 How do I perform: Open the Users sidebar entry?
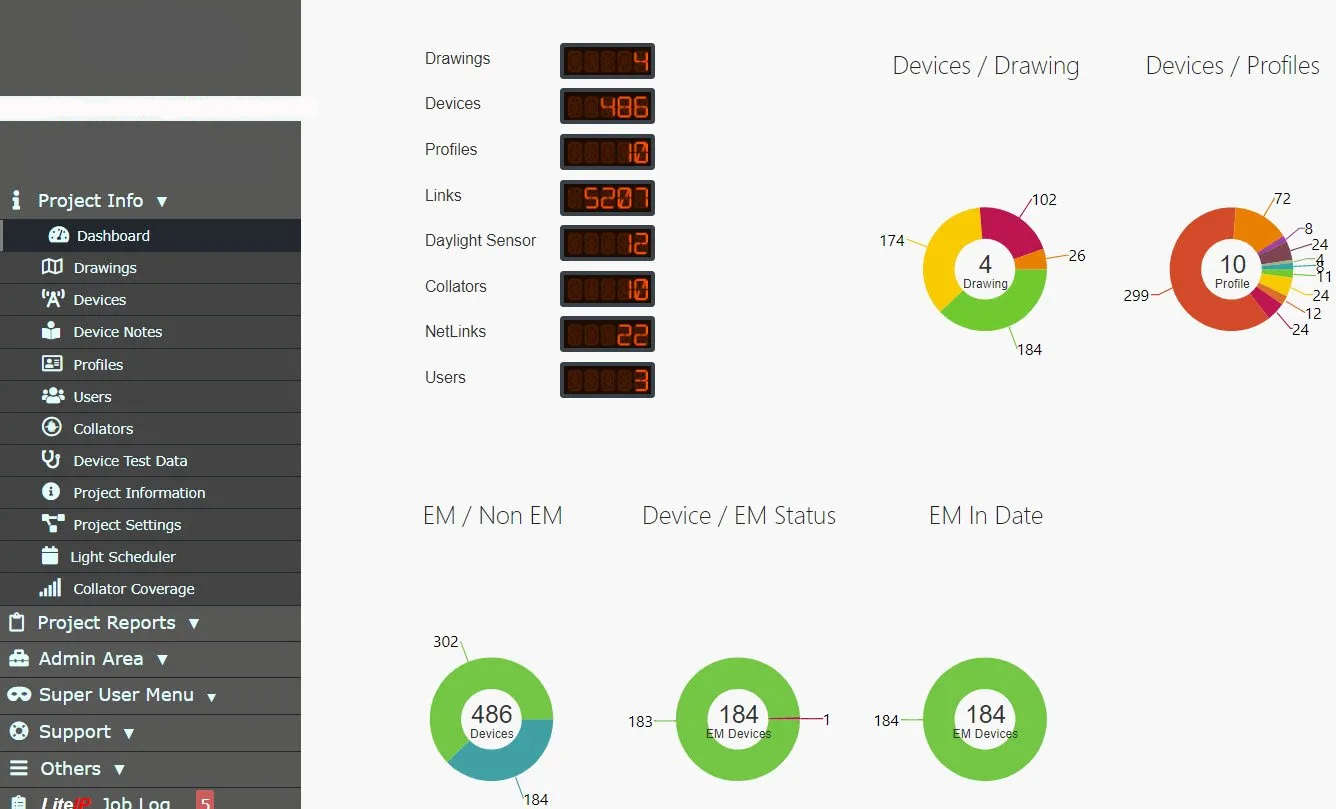pyautogui.click(x=150, y=396)
